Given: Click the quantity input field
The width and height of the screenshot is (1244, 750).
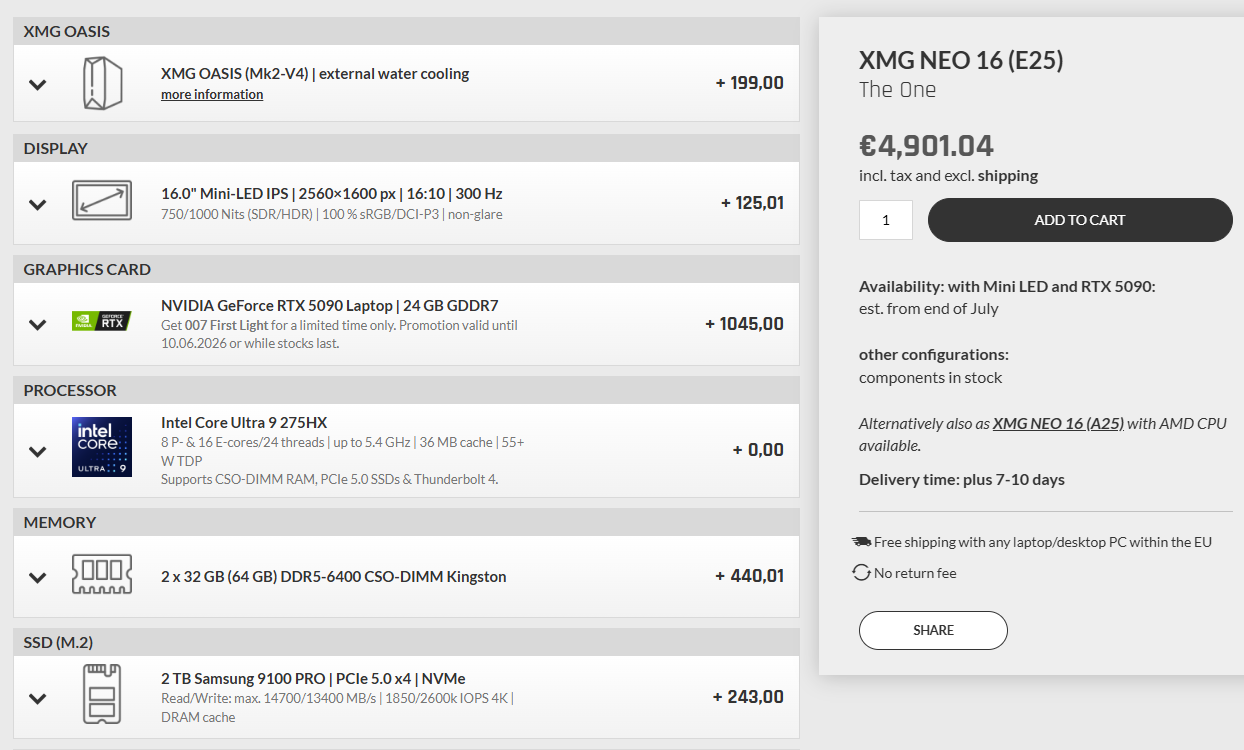Looking at the screenshot, I should pos(886,220).
